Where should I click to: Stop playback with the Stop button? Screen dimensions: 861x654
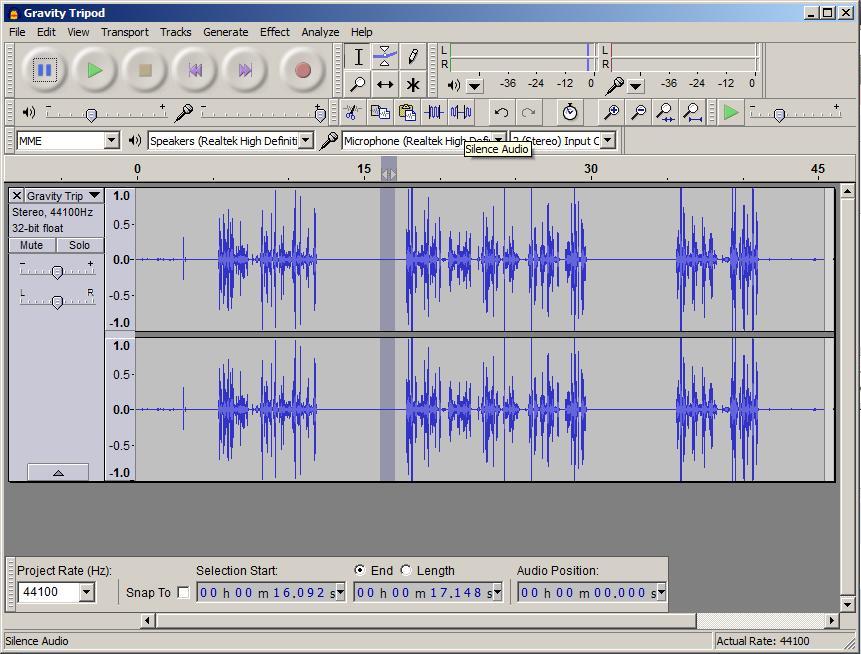pos(145,70)
